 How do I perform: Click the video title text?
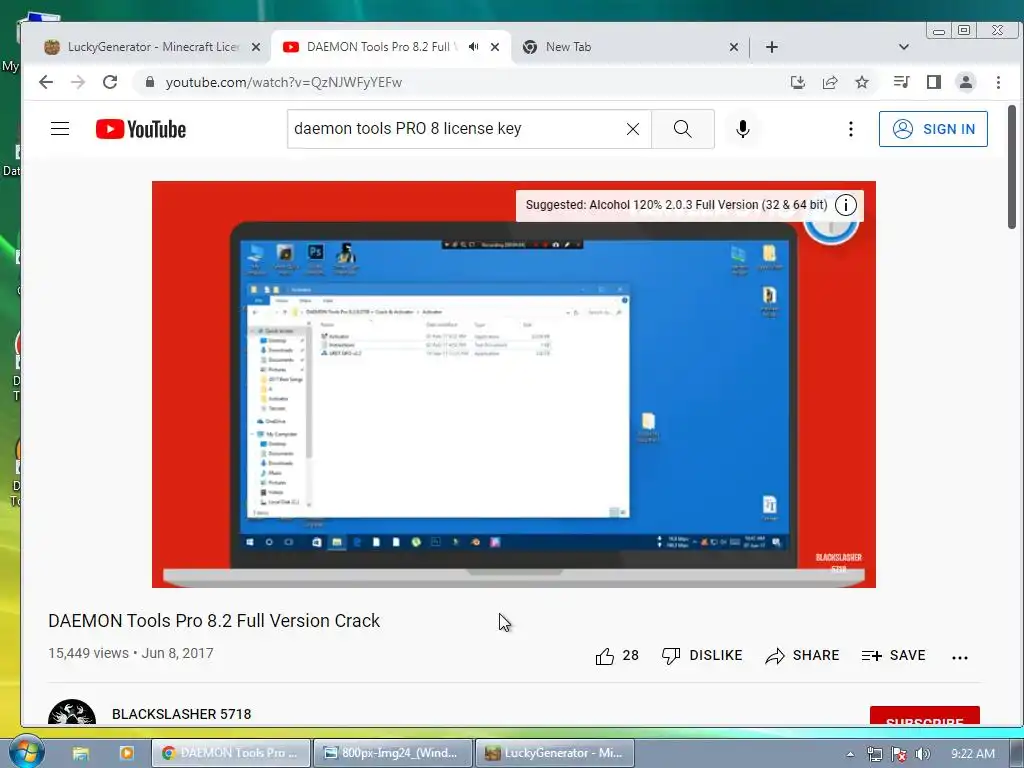pyautogui.click(x=214, y=620)
